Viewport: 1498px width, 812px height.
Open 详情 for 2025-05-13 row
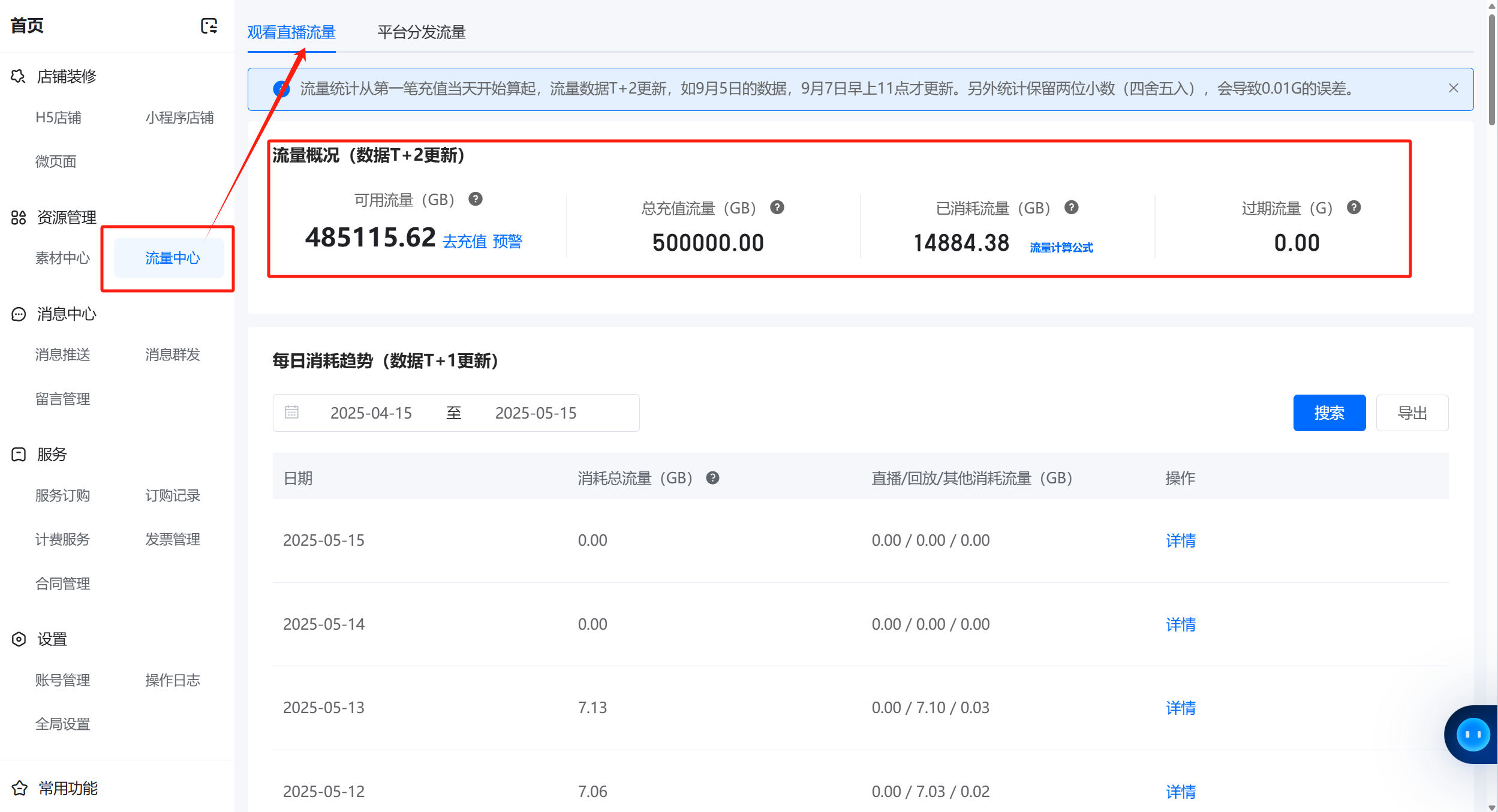(1181, 708)
